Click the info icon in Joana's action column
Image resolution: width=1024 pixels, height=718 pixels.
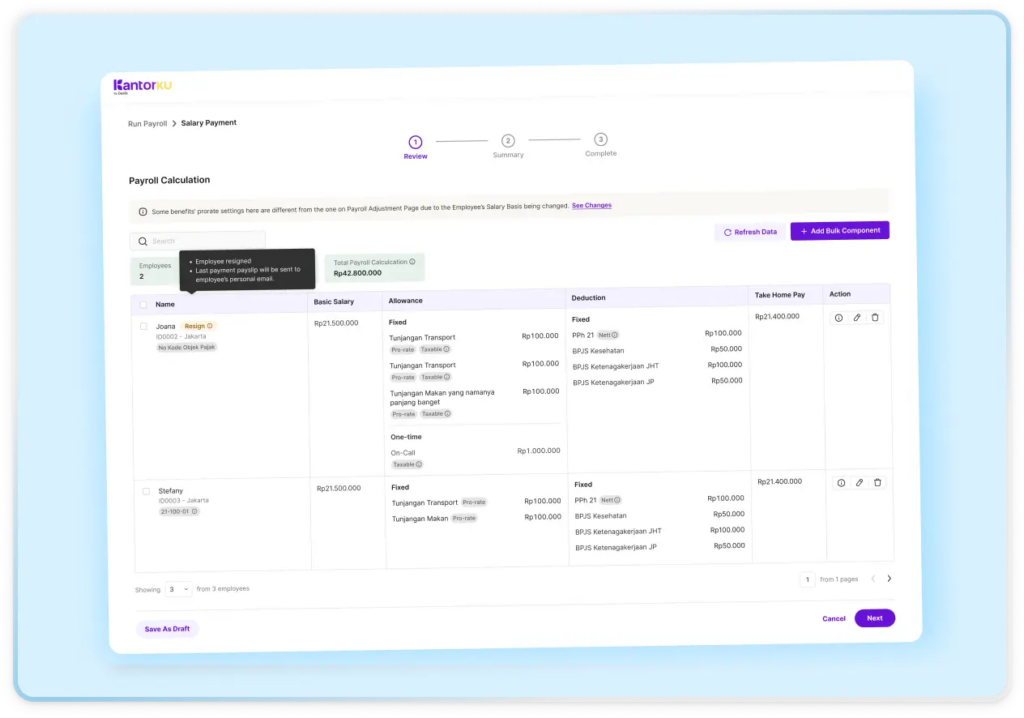click(x=838, y=317)
